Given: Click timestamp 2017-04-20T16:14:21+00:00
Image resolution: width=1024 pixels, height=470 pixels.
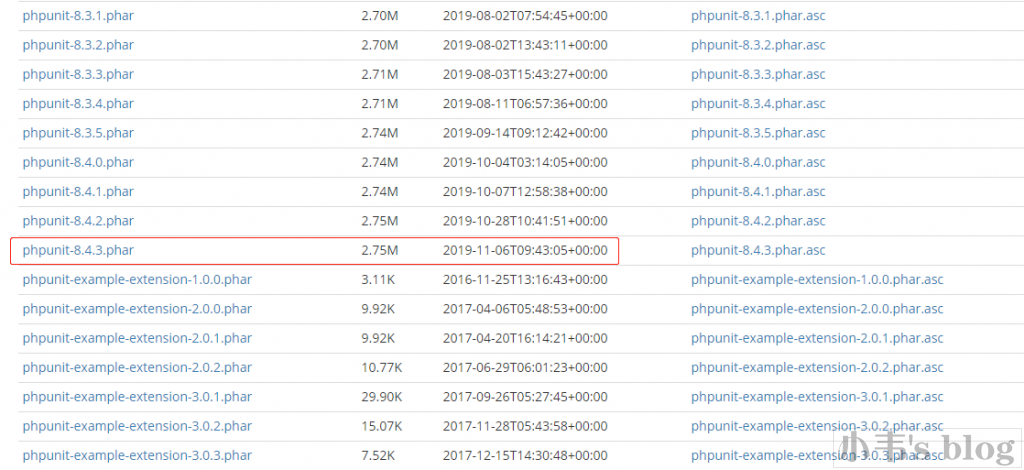Looking at the screenshot, I should pos(525,338).
